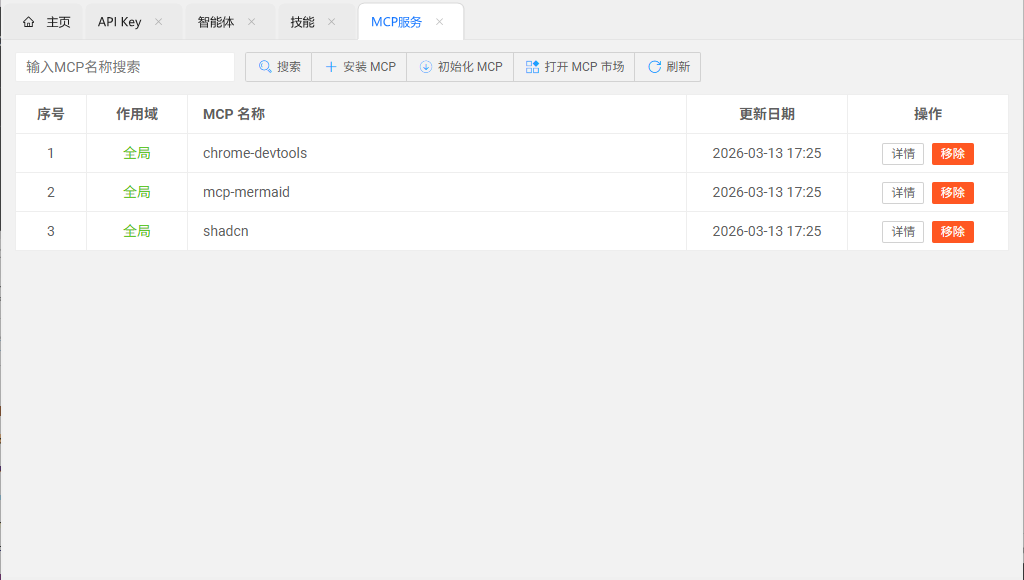The width and height of the screenshot is (1024, 580).
Task: Click the grid icon for 打开 MCP 市场
Action: click(532, 67)
